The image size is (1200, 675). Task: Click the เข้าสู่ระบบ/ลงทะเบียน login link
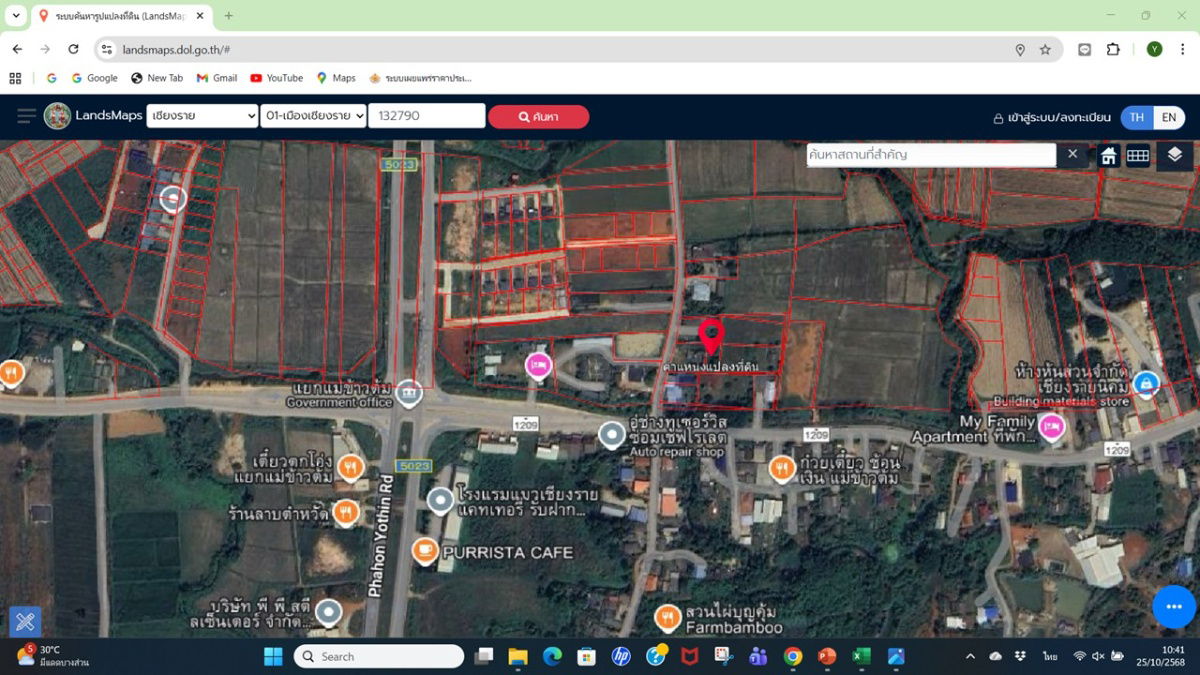point(1051,117)
